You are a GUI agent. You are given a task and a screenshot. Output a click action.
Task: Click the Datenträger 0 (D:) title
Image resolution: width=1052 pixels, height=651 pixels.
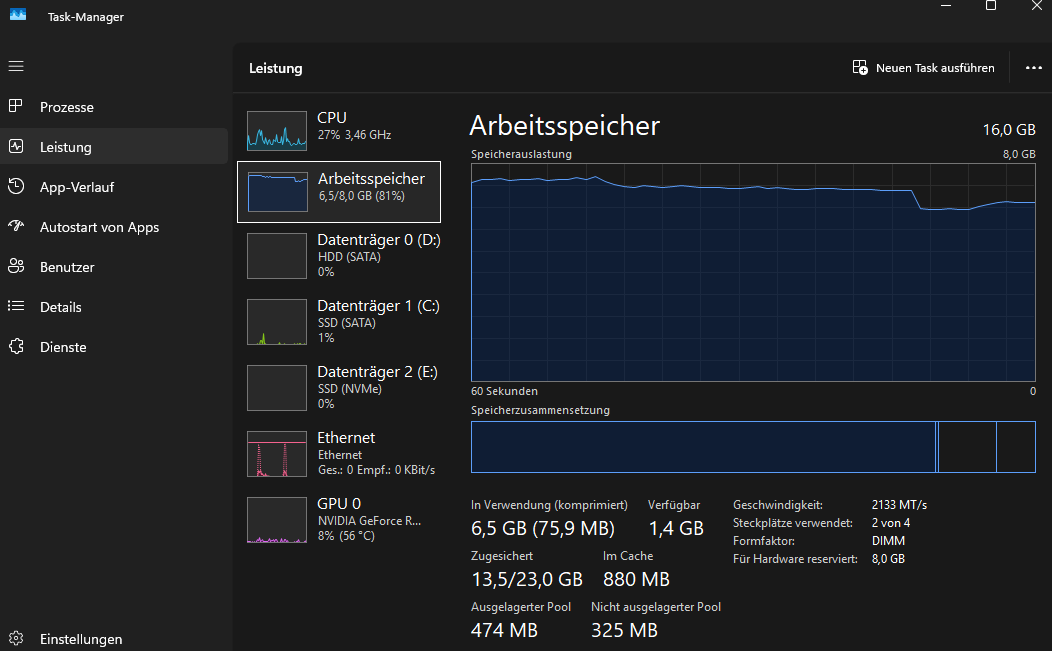[x=379, y=240]
